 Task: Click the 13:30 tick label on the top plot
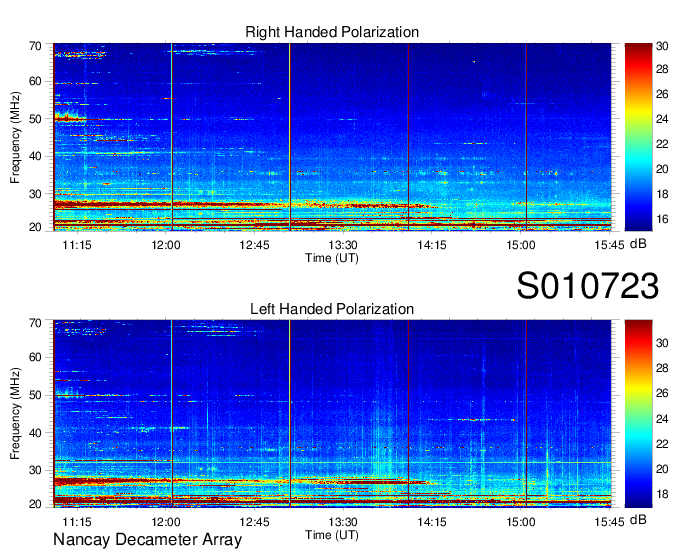(x=343, y=245)
